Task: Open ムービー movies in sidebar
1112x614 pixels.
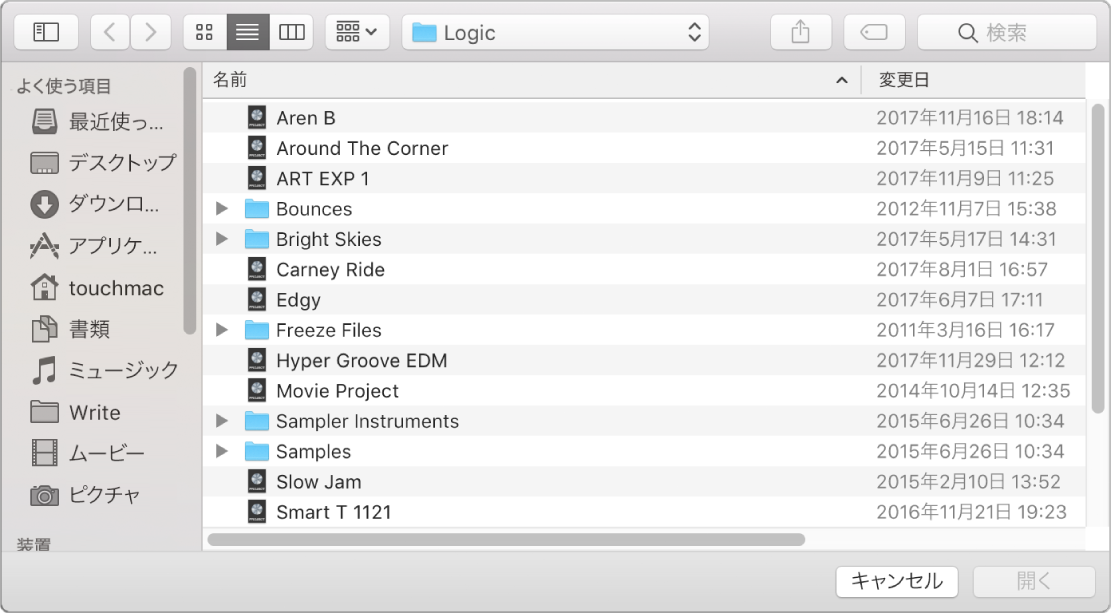Action: coord(88,453)
